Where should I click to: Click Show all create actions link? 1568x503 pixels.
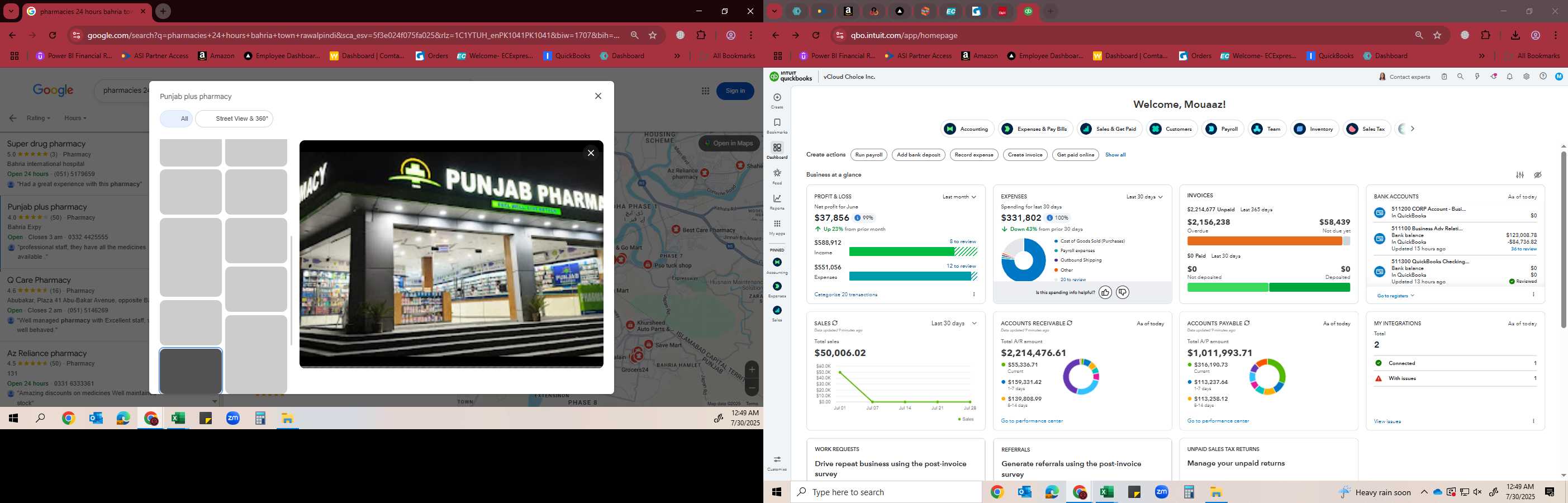click(1115, 155)
